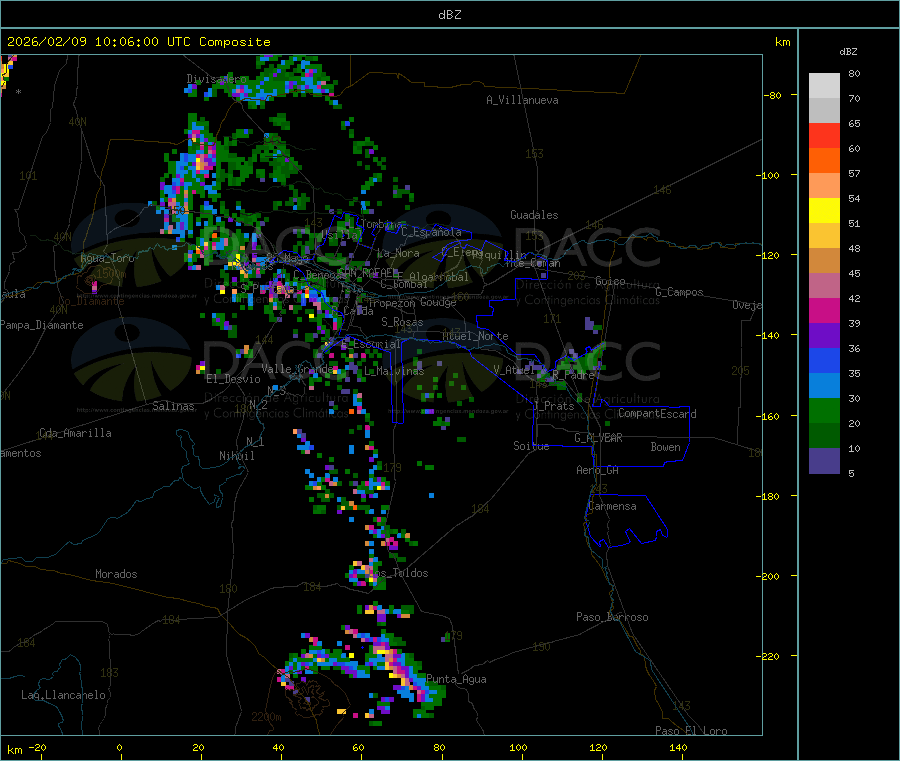This screenshot has height=761, width=900.
Task: Select the light blue 30-35 dBZ swatch
Action: click(x=824, y=386)
